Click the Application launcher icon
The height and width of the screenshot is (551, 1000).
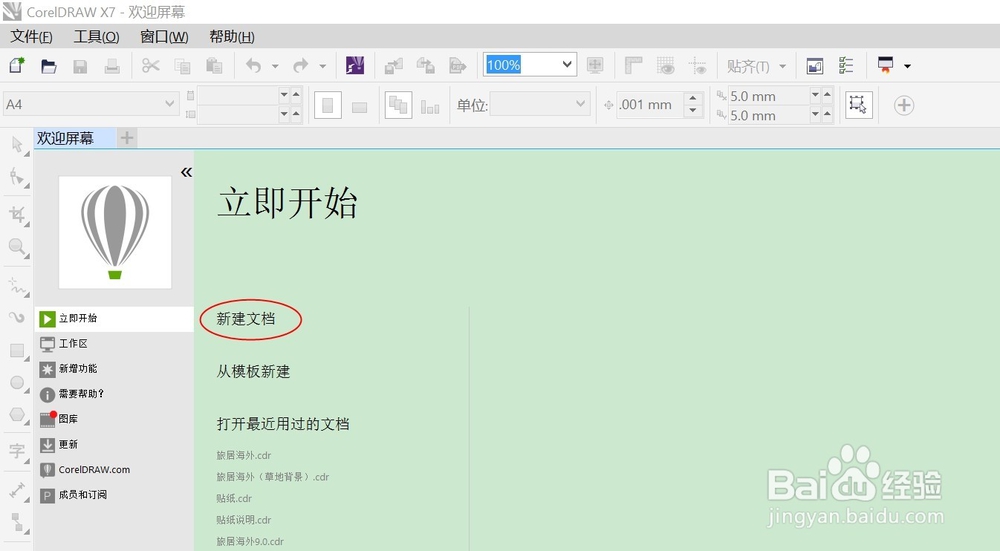pyautogui.click(x=886, y=65)
